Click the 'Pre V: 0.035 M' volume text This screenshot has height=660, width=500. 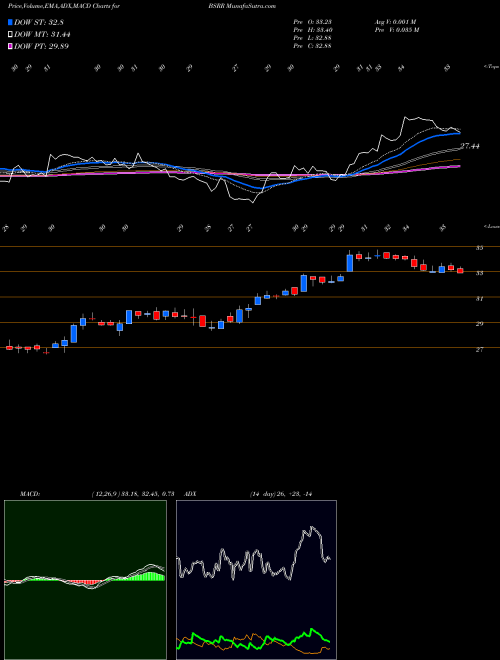pyautogui.click(x=396, y=30)
